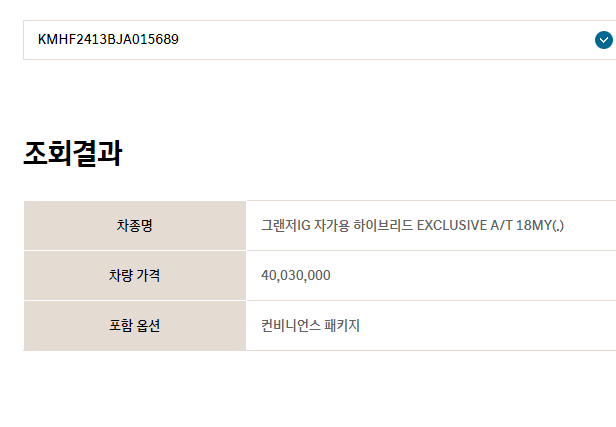Click the word EXCLUSIVE in model name
616x427 pixels.
click(x=452, y=225)
